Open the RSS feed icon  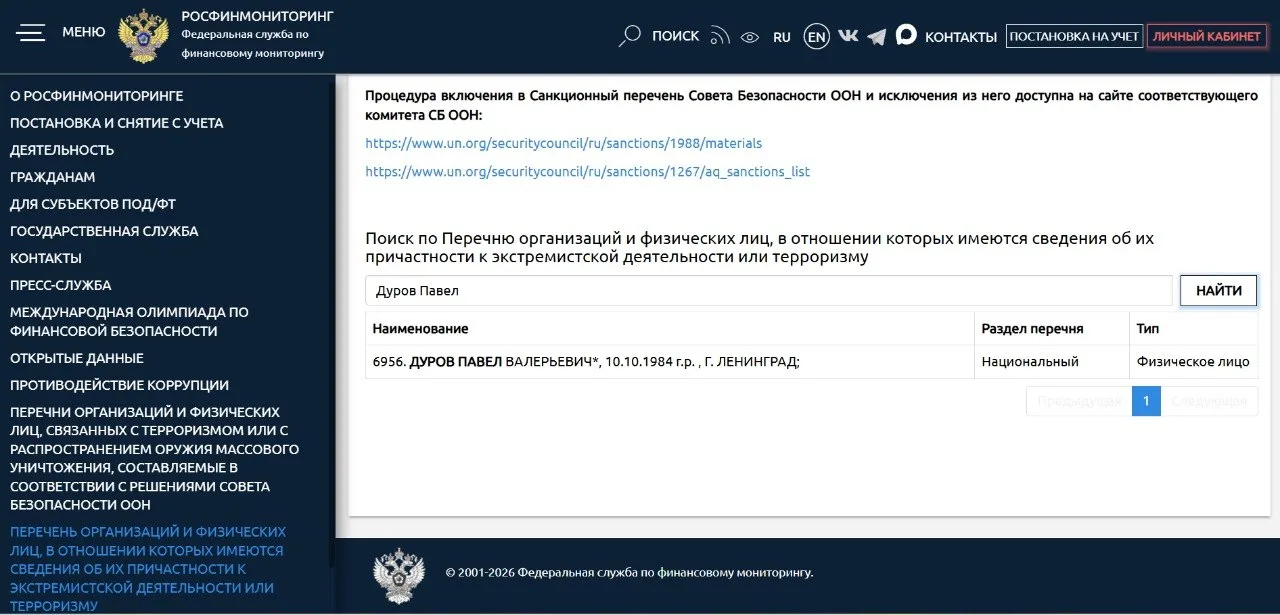click(x=720, y=37)
